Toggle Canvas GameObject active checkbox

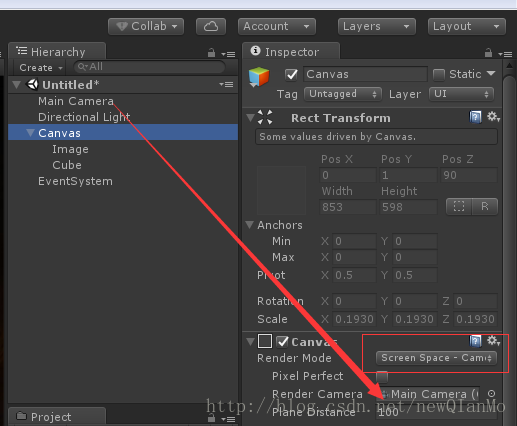pyautogui.click(x=291, y=74)
